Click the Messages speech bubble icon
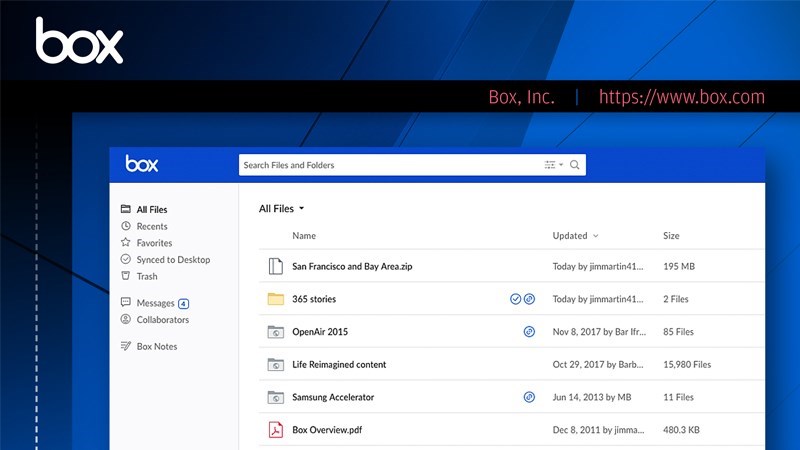The width and height of the screenshot is (800, 450). coord(126,302)
